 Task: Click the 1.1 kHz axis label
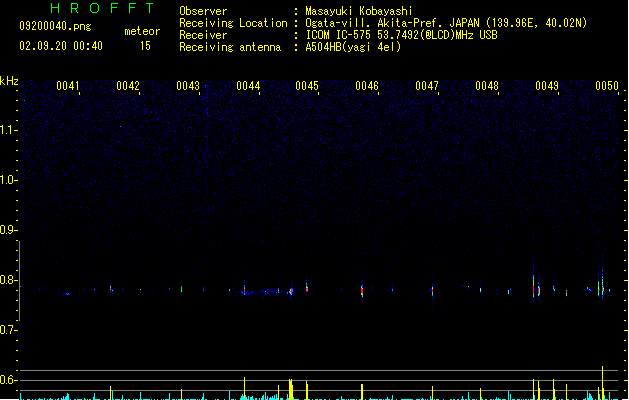[8, 130]
